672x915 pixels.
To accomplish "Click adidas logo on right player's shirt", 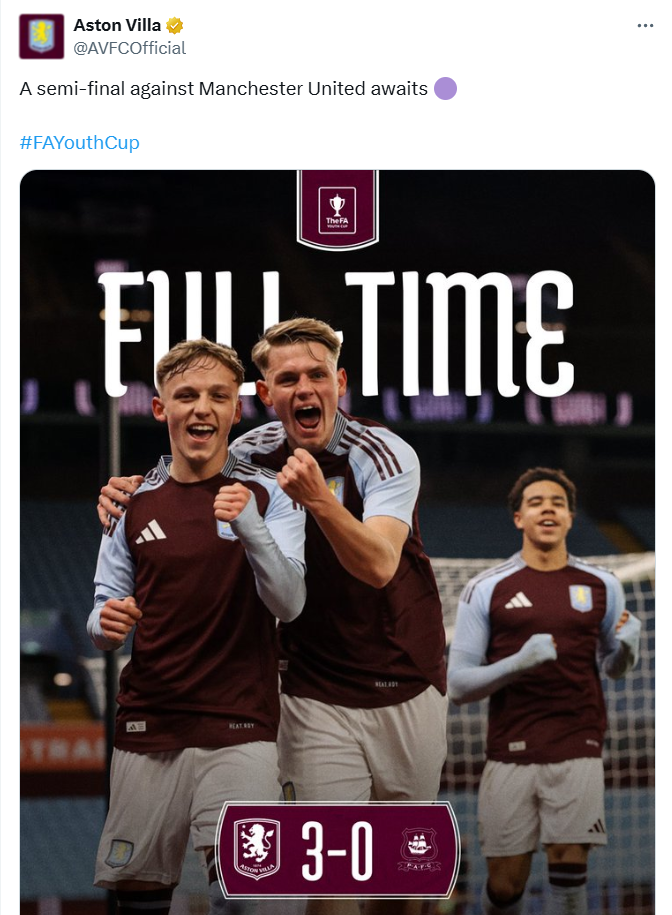I will click(518, 600).
